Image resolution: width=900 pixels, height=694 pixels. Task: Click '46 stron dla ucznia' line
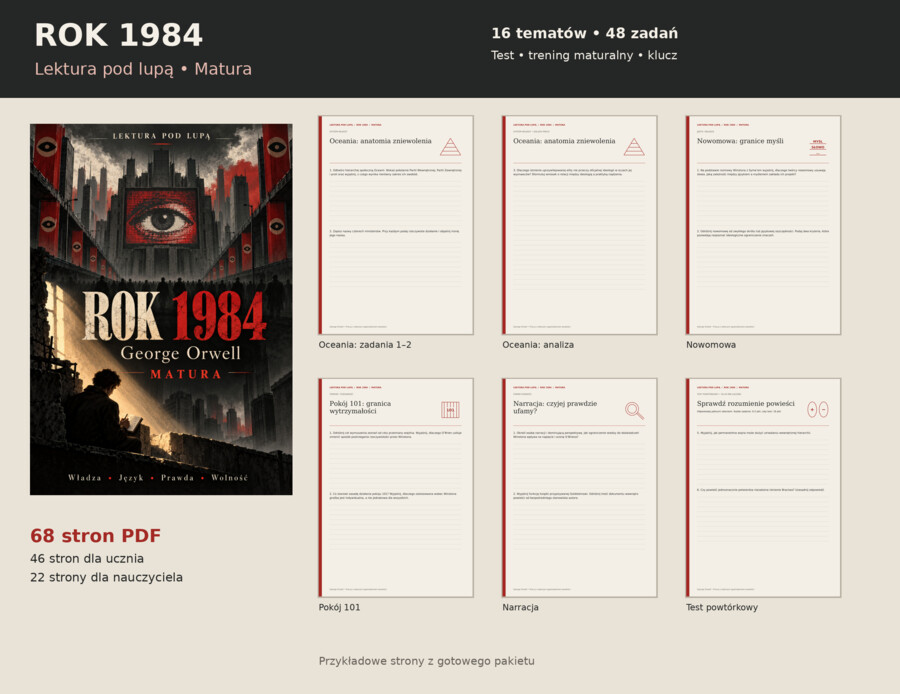click(x=87, y=559)
